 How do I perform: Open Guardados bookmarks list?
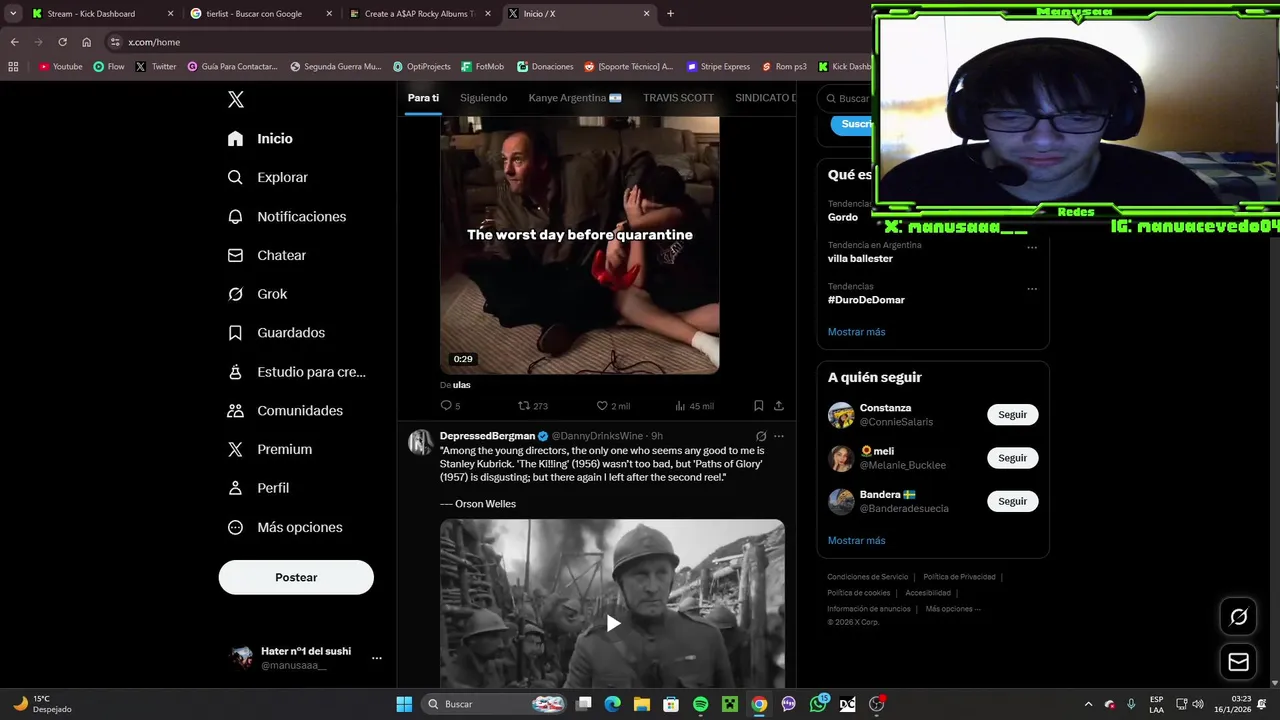(276, 332)
